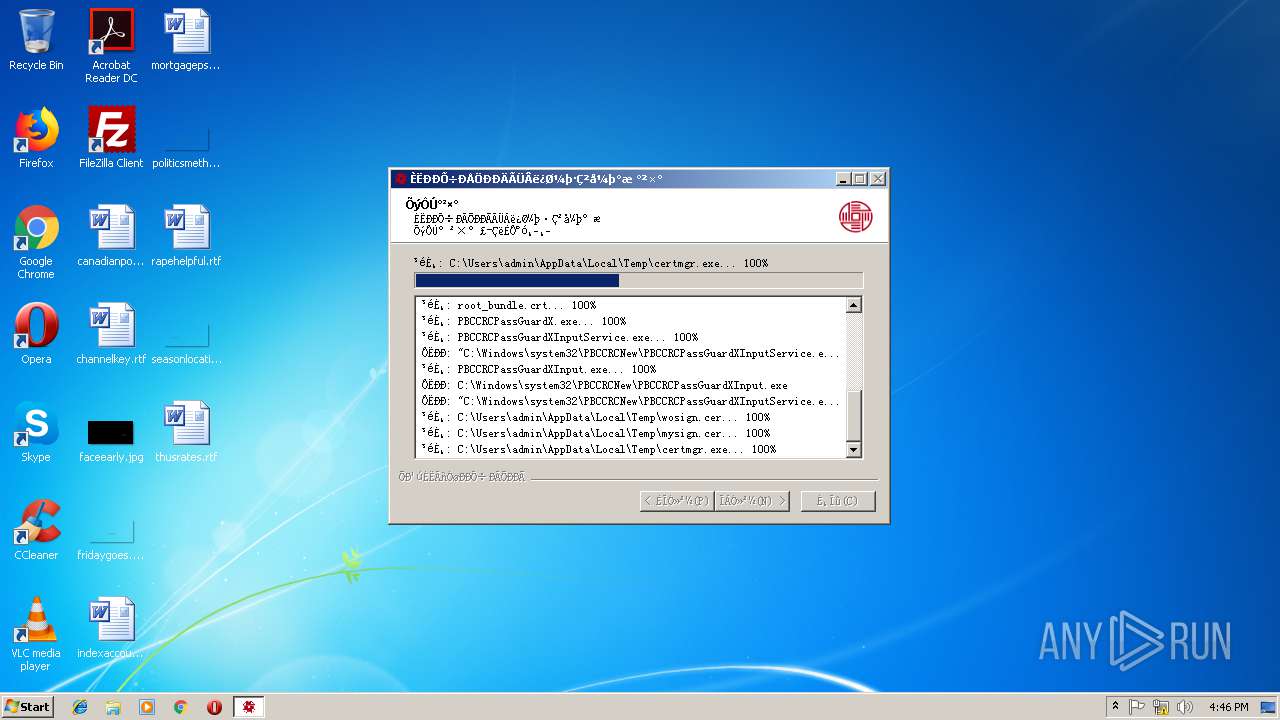
Task: Open Windows Explorer taskbar folder icon
Action: pyautogui.click(x=113, y=707)
